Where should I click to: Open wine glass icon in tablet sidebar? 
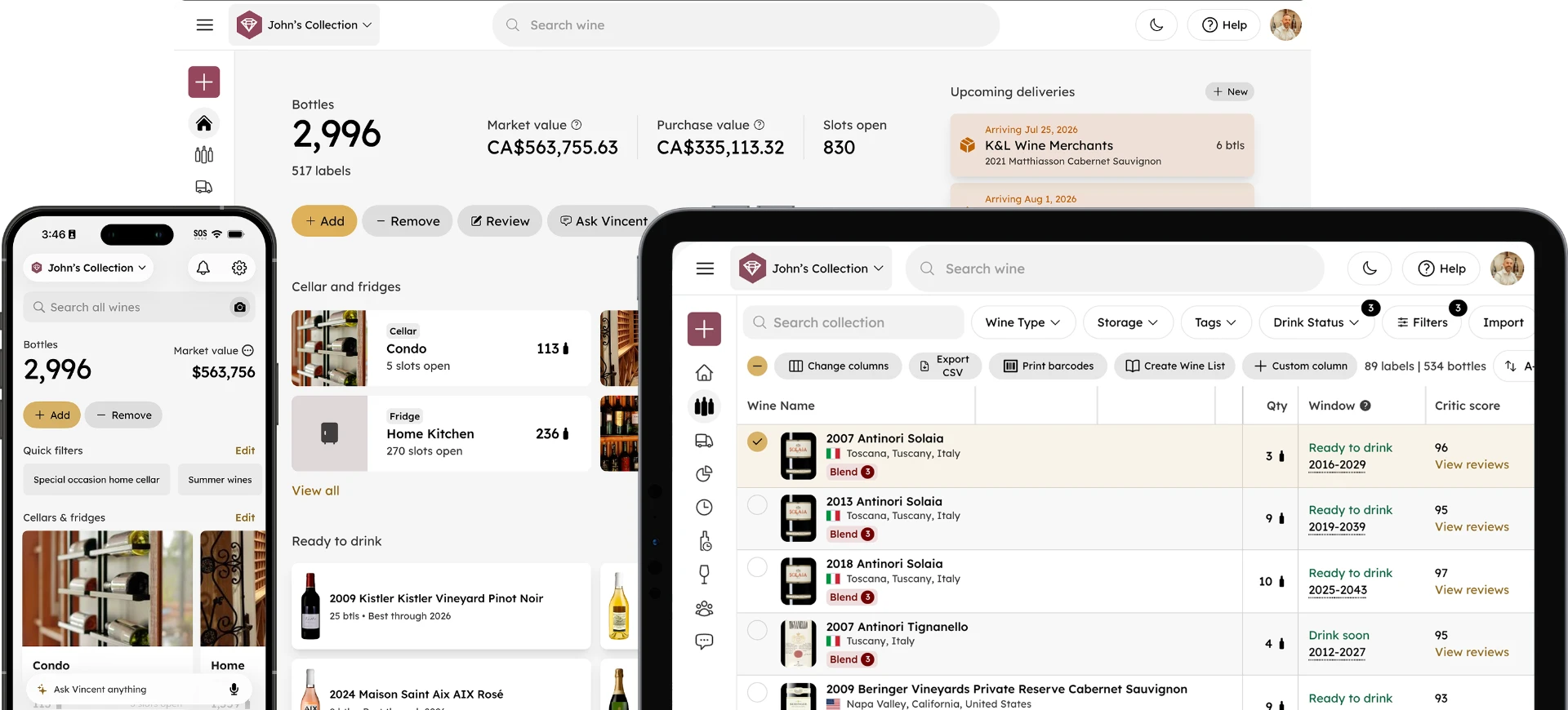704,575
